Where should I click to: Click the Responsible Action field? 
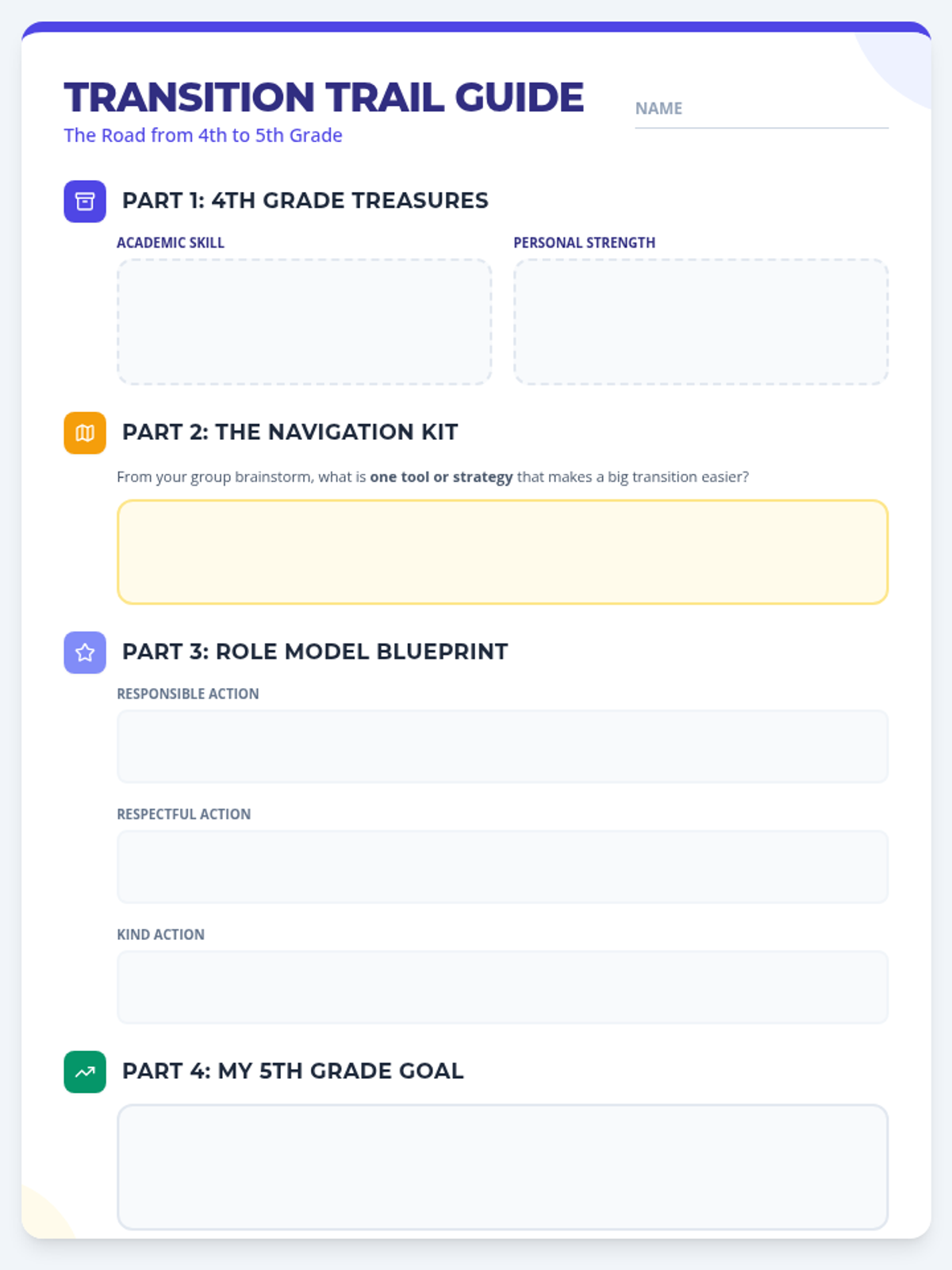(502, 746)
